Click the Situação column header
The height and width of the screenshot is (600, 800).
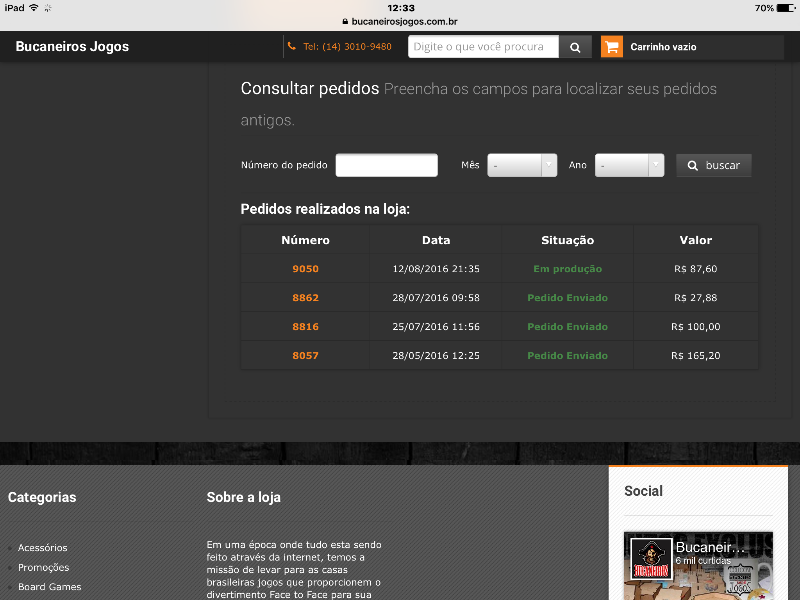(567, 240)
